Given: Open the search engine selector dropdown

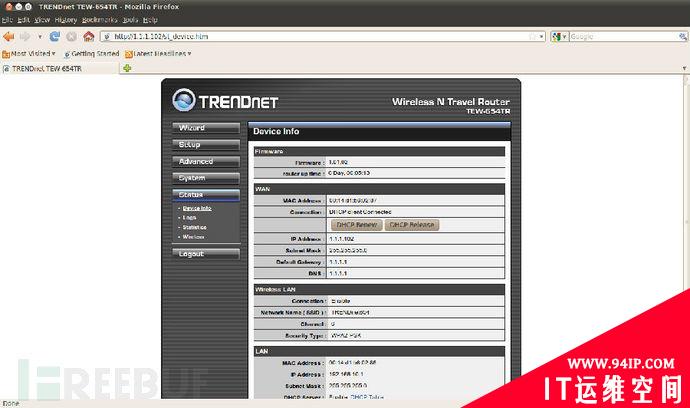Looking at the screenshot, I should coord(560,37).
